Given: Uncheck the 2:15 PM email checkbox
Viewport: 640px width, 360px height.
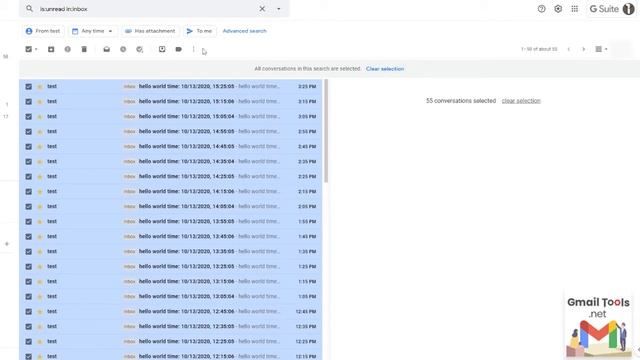Looking at the screenshot, I should coord(29,191).
